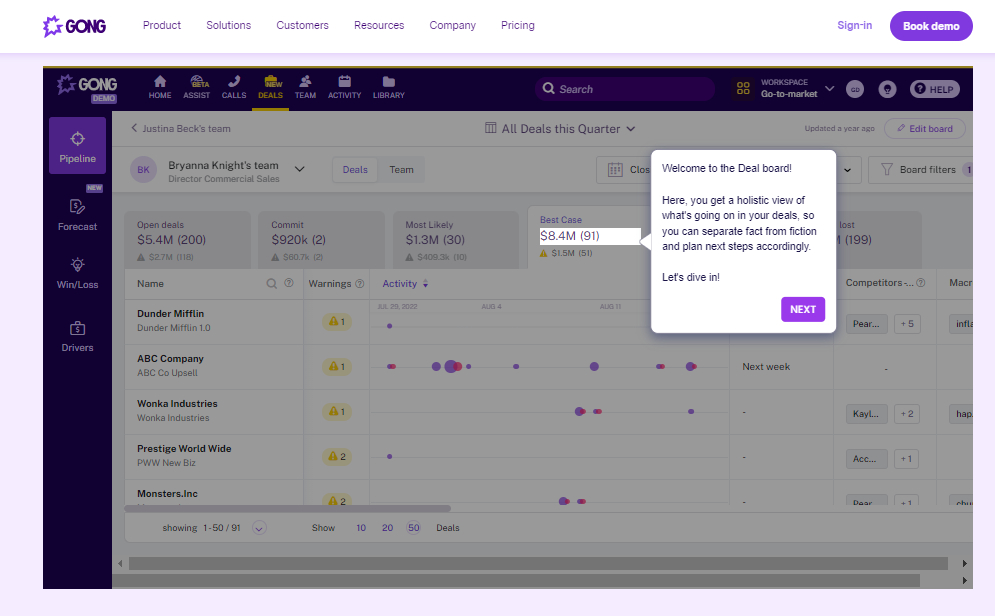This screenshot has height=616, width=995.
Task: Open the Library section icon
Action: (x=388, y=88)
